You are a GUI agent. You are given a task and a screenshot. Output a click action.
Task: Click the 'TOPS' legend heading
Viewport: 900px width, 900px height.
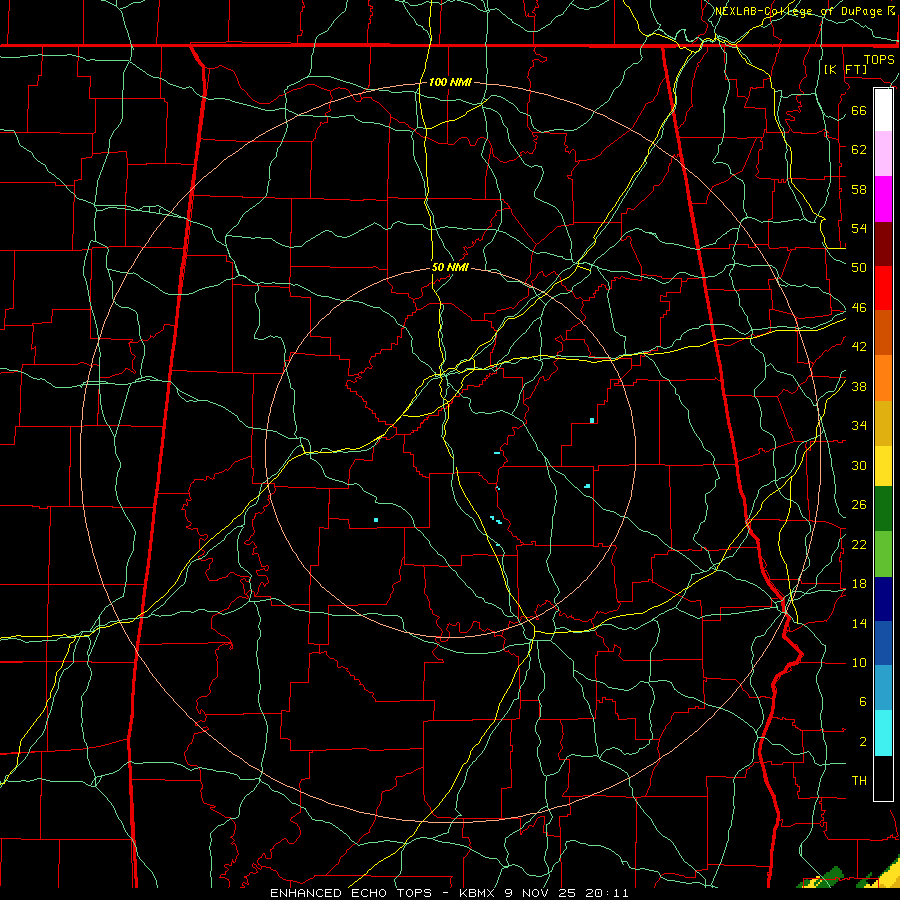pyautogui.click(x=879, y=60)
